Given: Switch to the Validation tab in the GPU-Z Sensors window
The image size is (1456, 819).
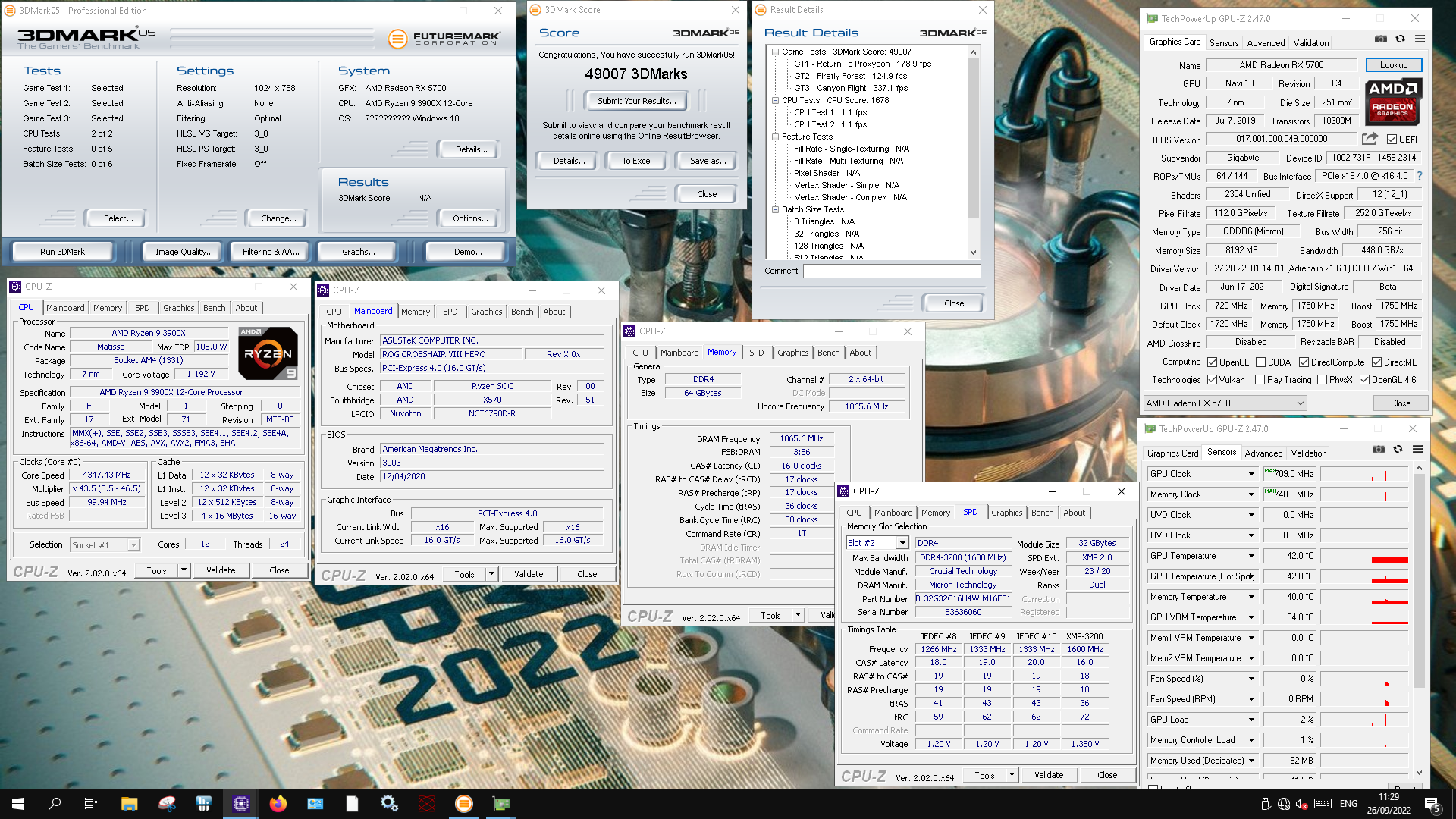Looking at the screenshot, I should [1309, 453].
